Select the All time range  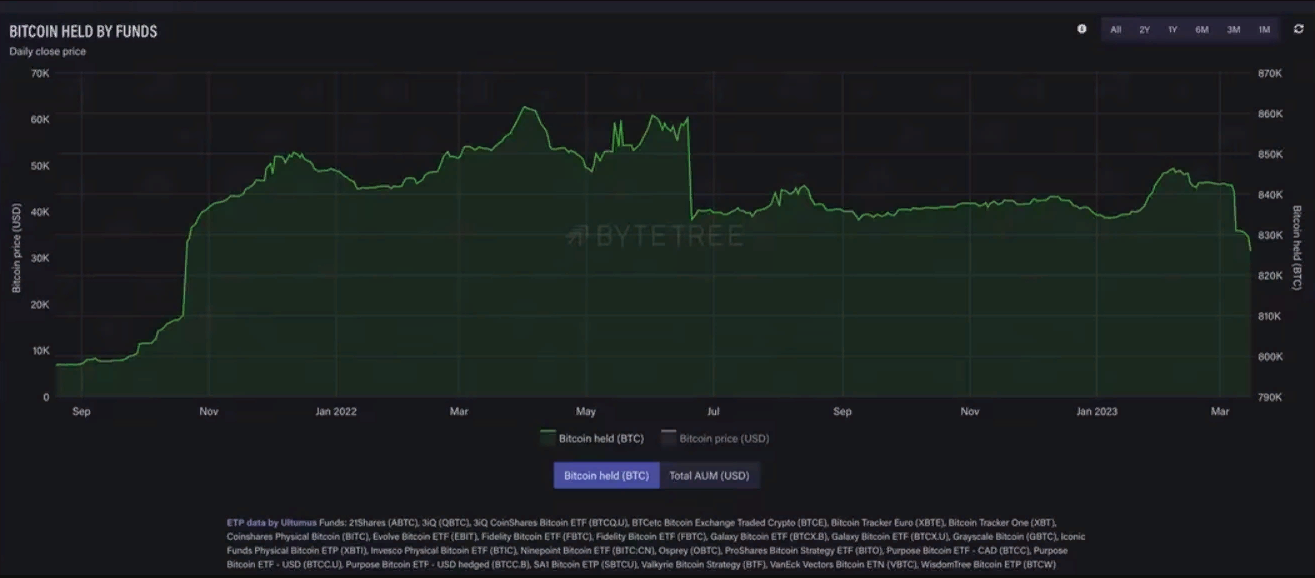[1115, 30]
